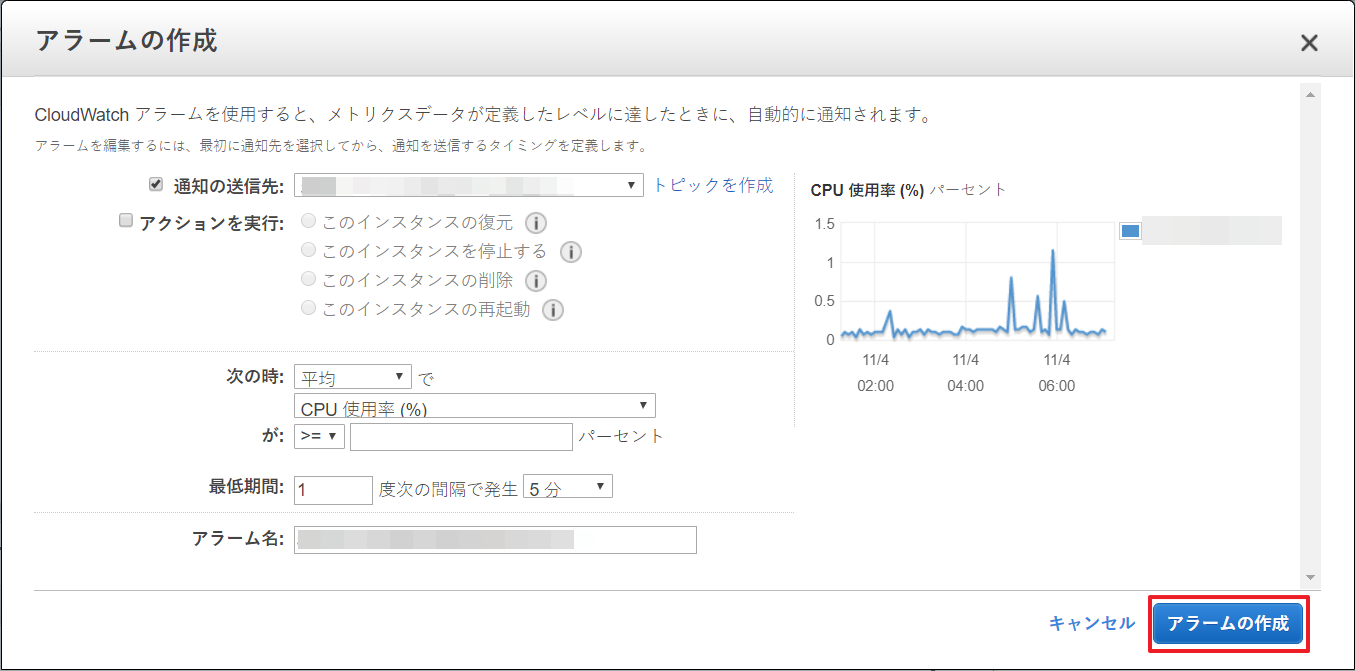Click info icon next to このインスタンスの復元
Image resolution: width=1355 pixels, height=671 pixels.
pos(536,223)
